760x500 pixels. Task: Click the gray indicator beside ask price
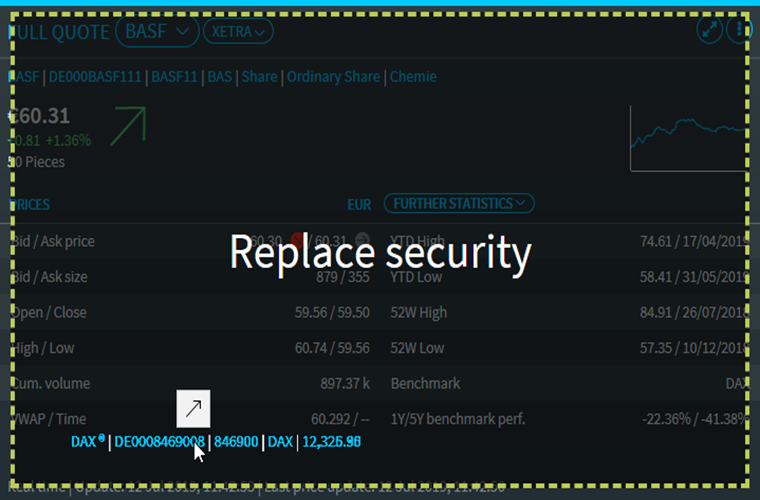(x=362, y=240)
